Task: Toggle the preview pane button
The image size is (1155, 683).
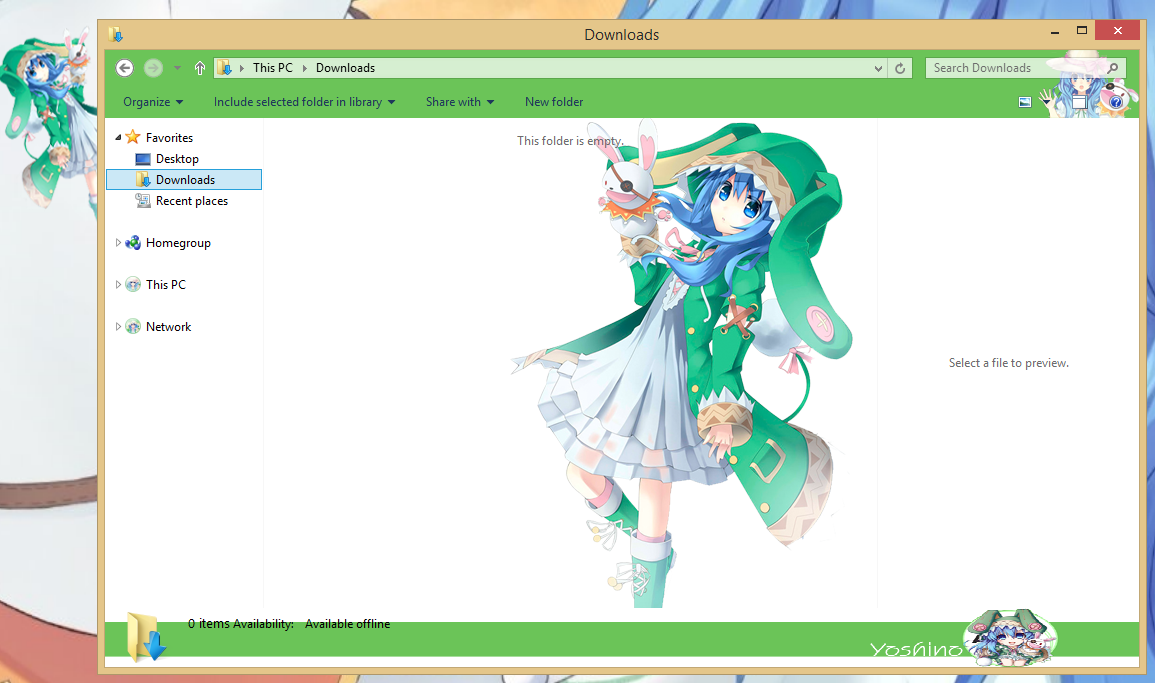Action: click(1080, 102)
